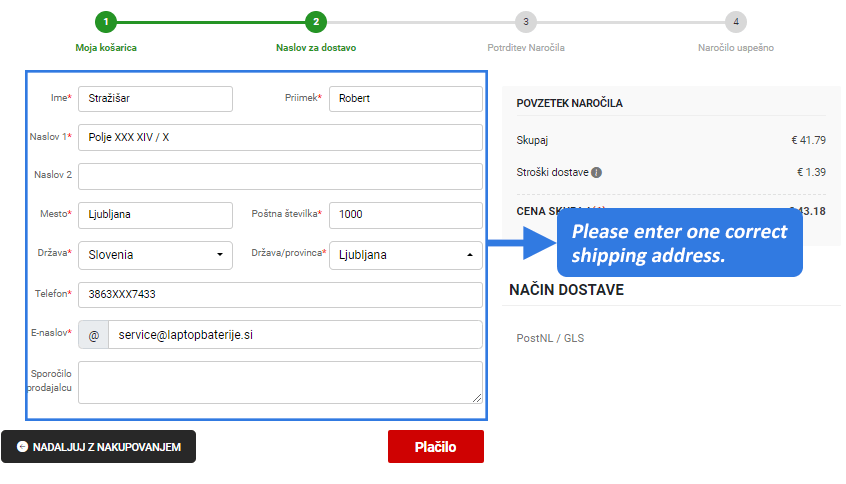Click the textarea resize handle corner
This screenshot has height=484, width=846.
[x=477, y=398]
